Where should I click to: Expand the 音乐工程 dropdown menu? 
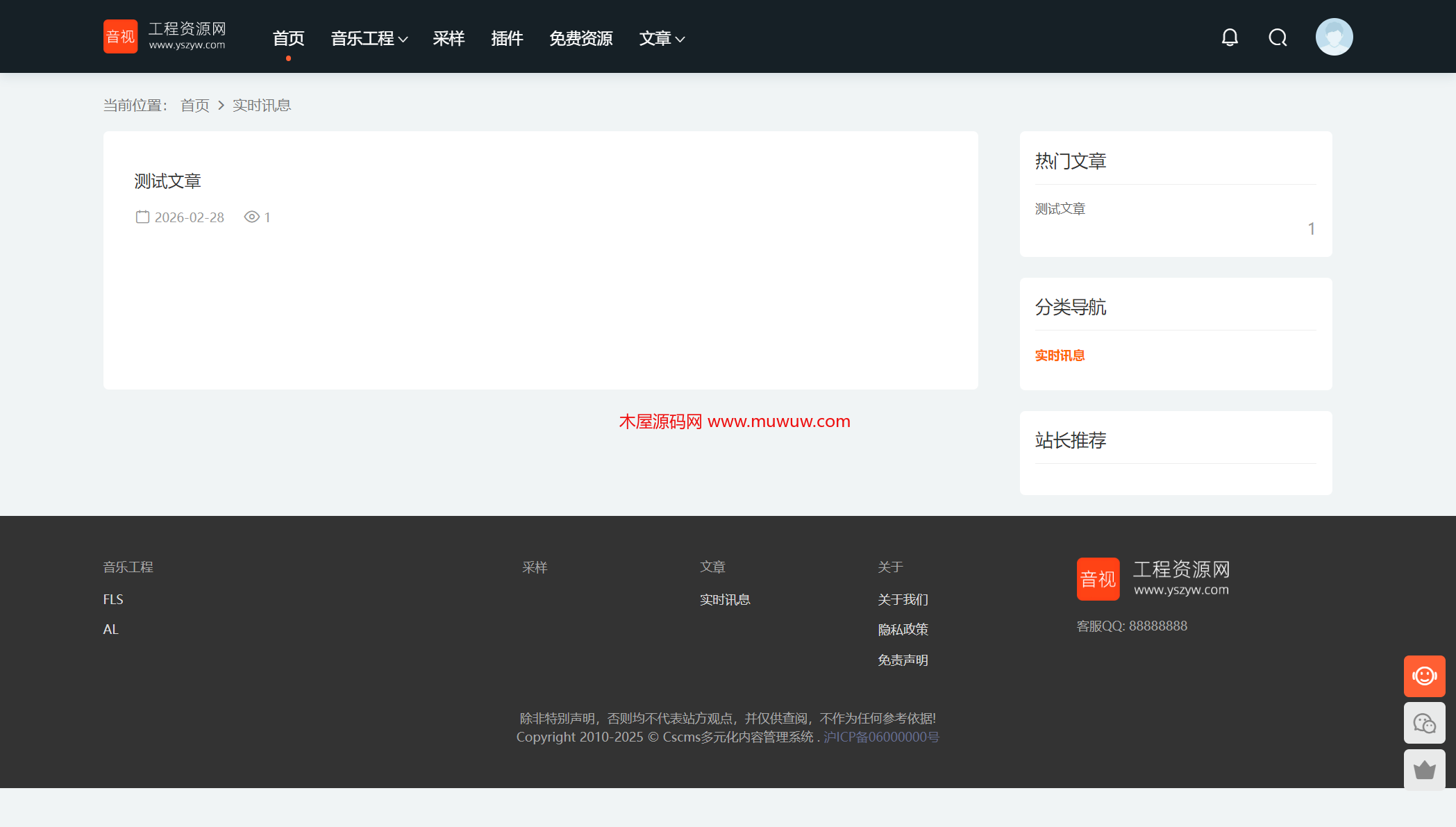click(x=369, y=39)
